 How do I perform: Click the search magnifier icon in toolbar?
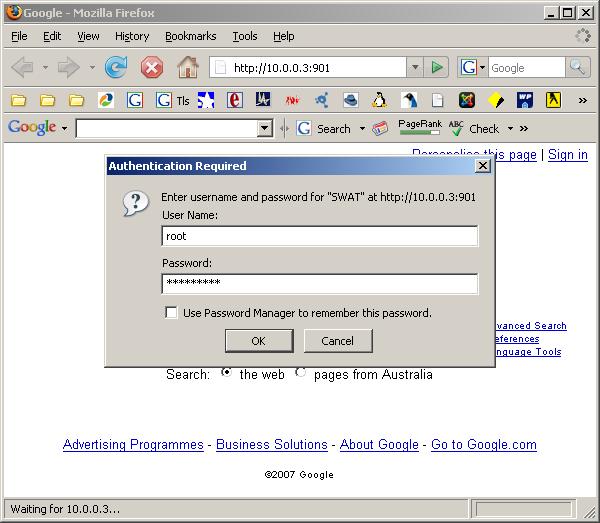point(577,67)
